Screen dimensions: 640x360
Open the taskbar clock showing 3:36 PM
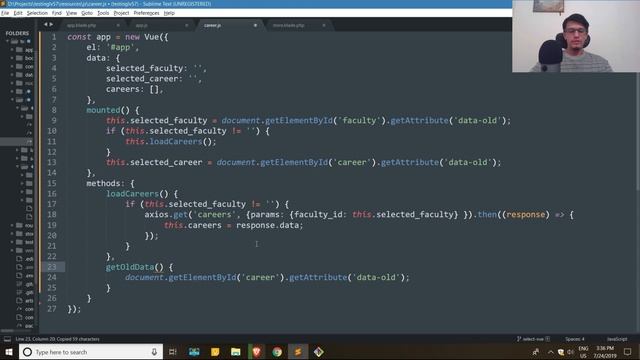[604, 352]
